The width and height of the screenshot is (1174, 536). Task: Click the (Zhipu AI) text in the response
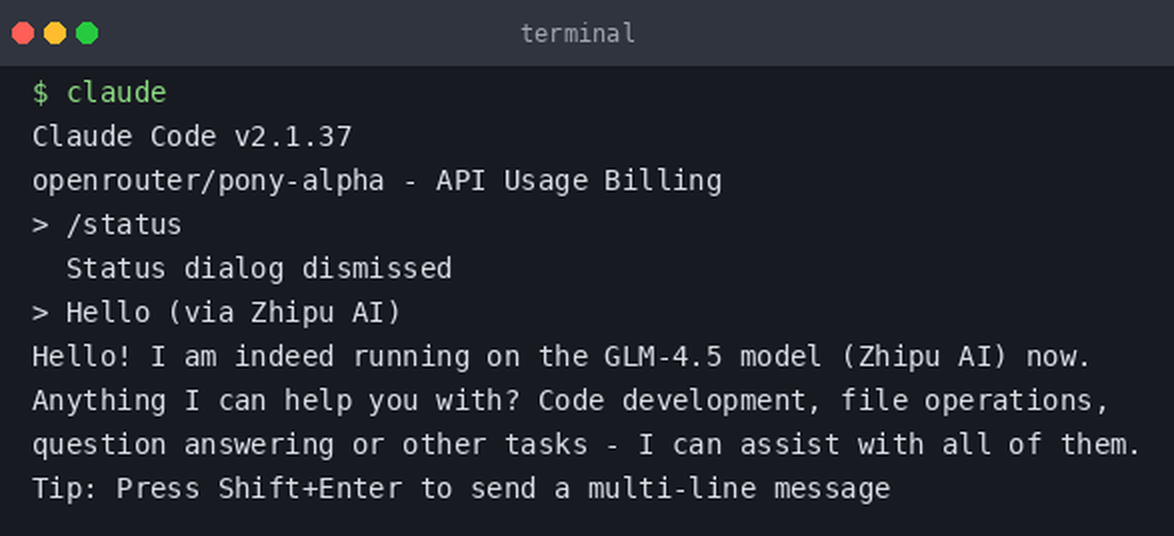(924, 357)
